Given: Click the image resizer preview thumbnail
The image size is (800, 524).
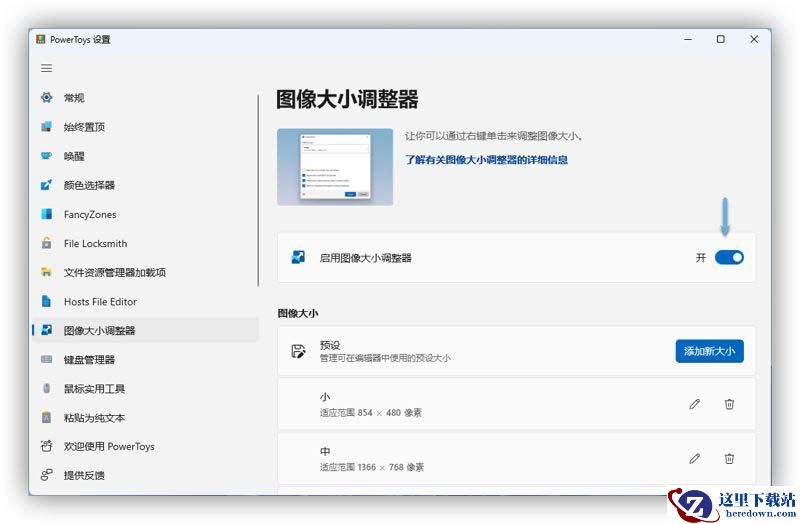Looking at the screenshot, I should [335, 167].
